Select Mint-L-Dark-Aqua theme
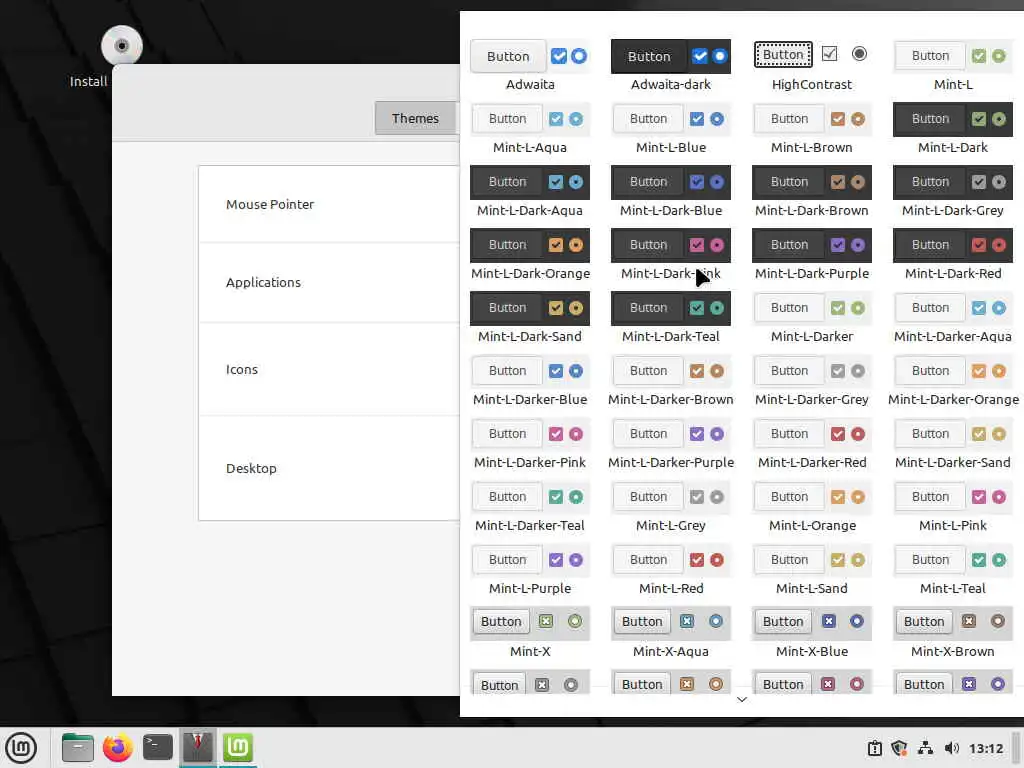 click(x=530, y=192)
